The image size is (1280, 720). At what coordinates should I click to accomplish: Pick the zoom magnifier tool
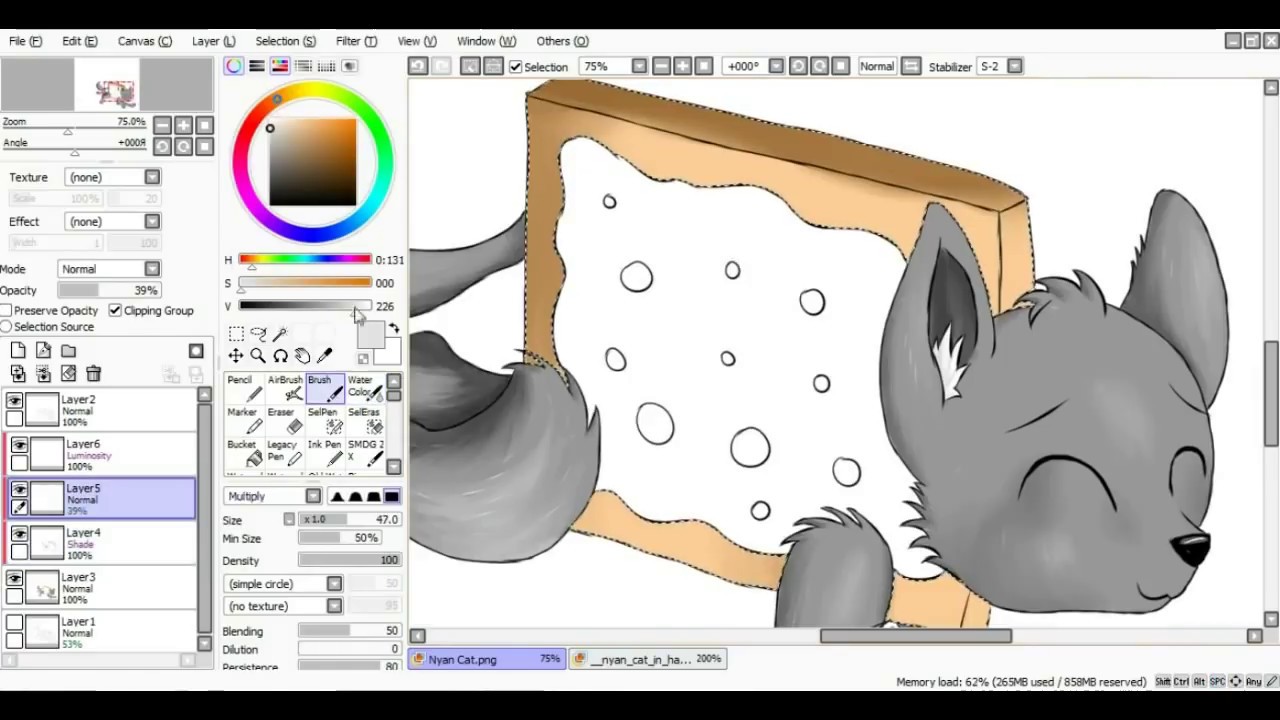pos(258,356)
